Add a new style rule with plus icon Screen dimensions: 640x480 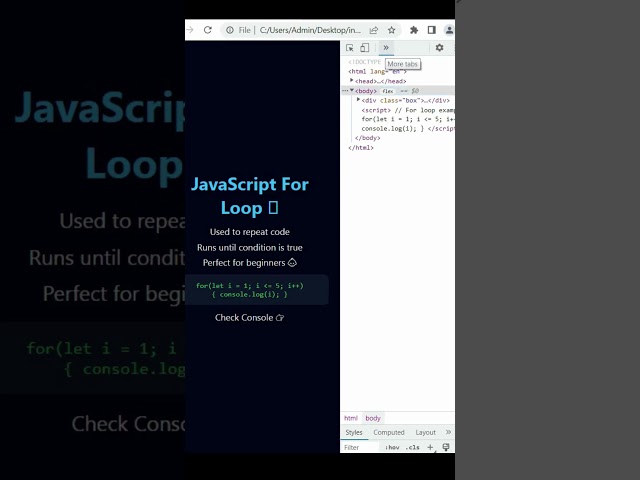(430, 447)
